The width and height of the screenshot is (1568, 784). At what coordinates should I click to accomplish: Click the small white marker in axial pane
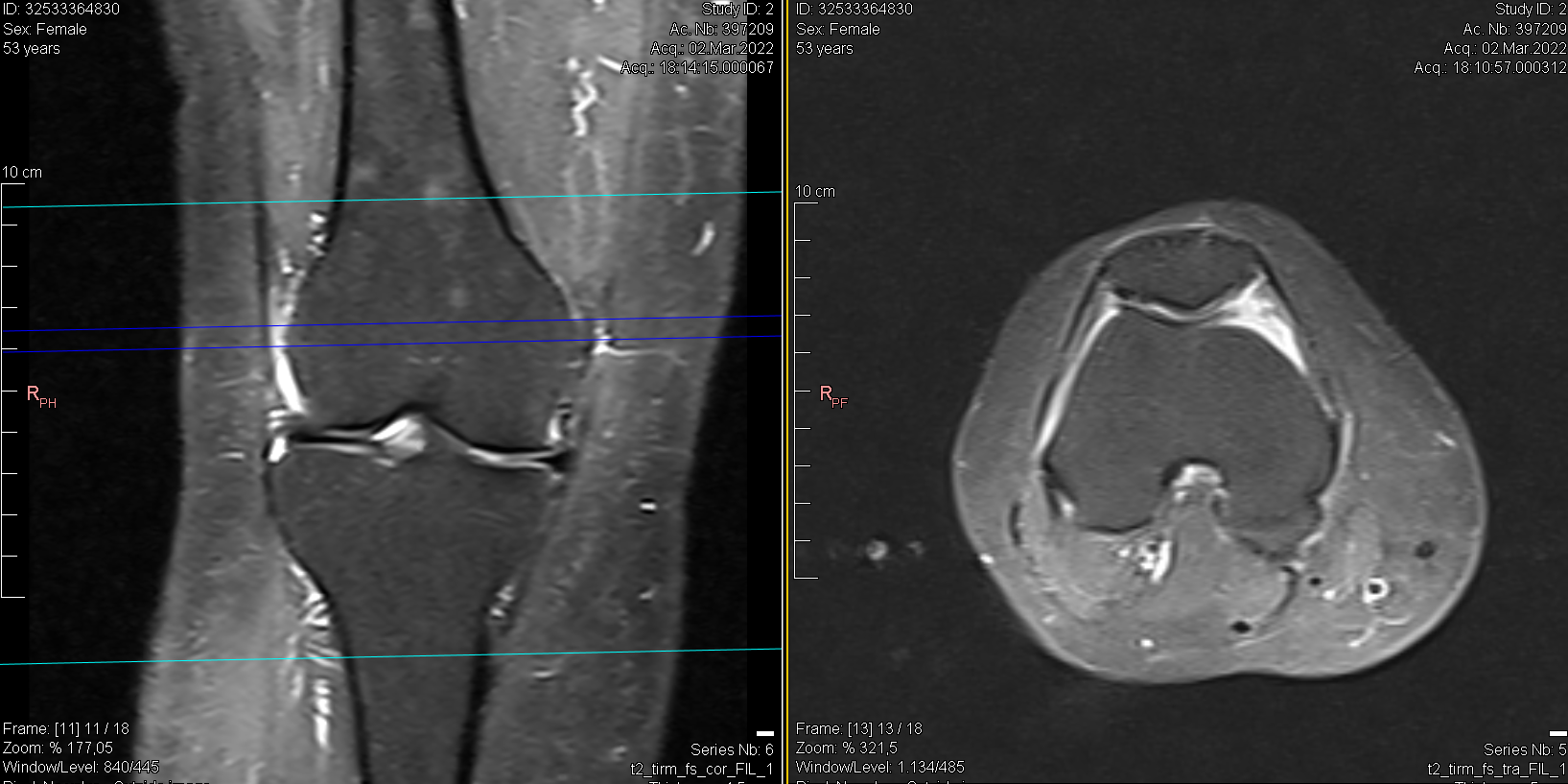click(1558, 733)
